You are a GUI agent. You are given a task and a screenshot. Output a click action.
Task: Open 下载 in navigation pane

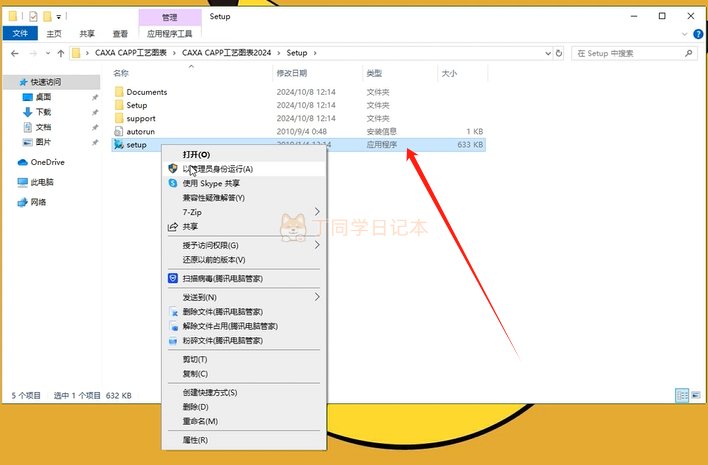click(43, 112)
